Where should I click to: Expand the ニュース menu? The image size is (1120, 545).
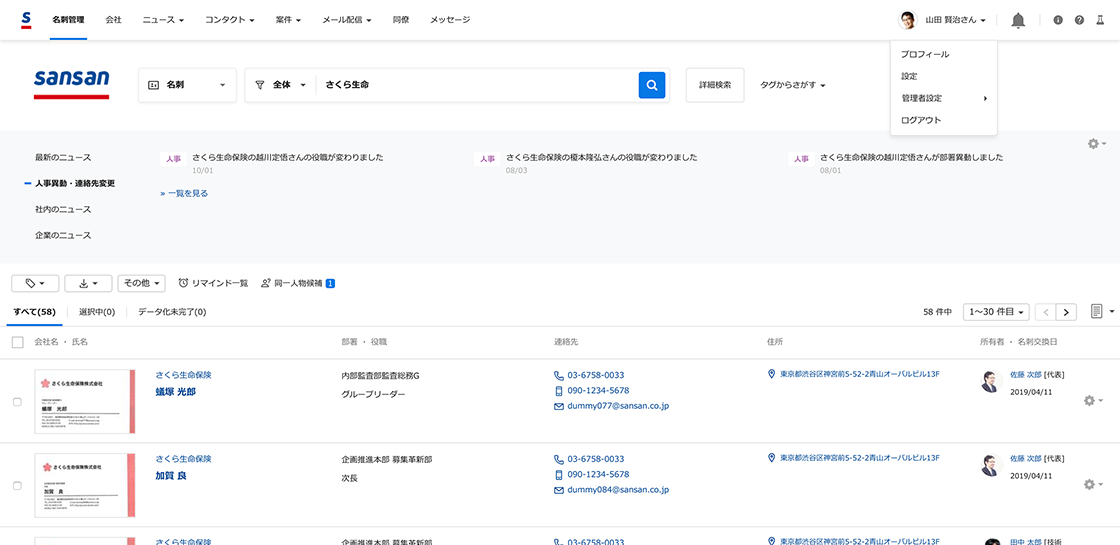pyautogui.click(x=164, y=20)
